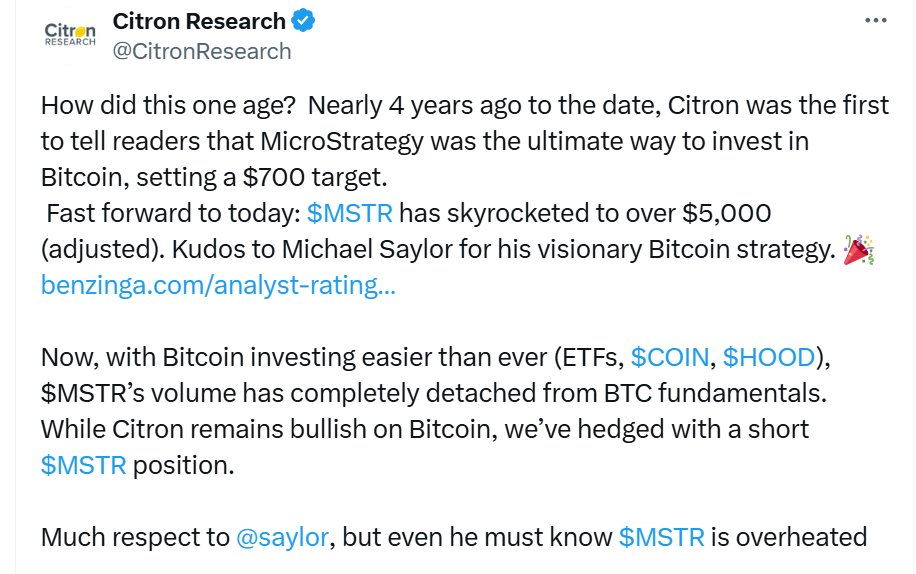Open the benzinga.com analyst-rating link
Viewport: 916px width, 574px height.
218,285
